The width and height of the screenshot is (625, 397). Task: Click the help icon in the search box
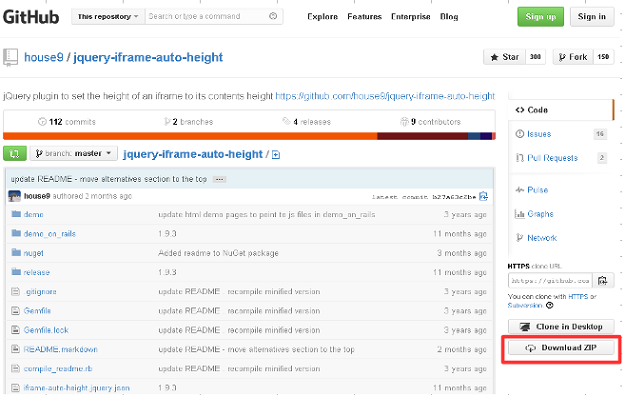pyautogui.click(x=273, y=16)
